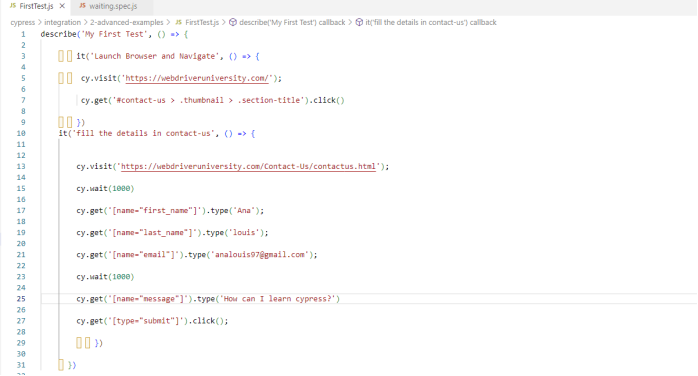This screenshot has height=376, width=698.
Task: Select 'cypress' in the breadcrumb
Action: (x=22, y=22)
